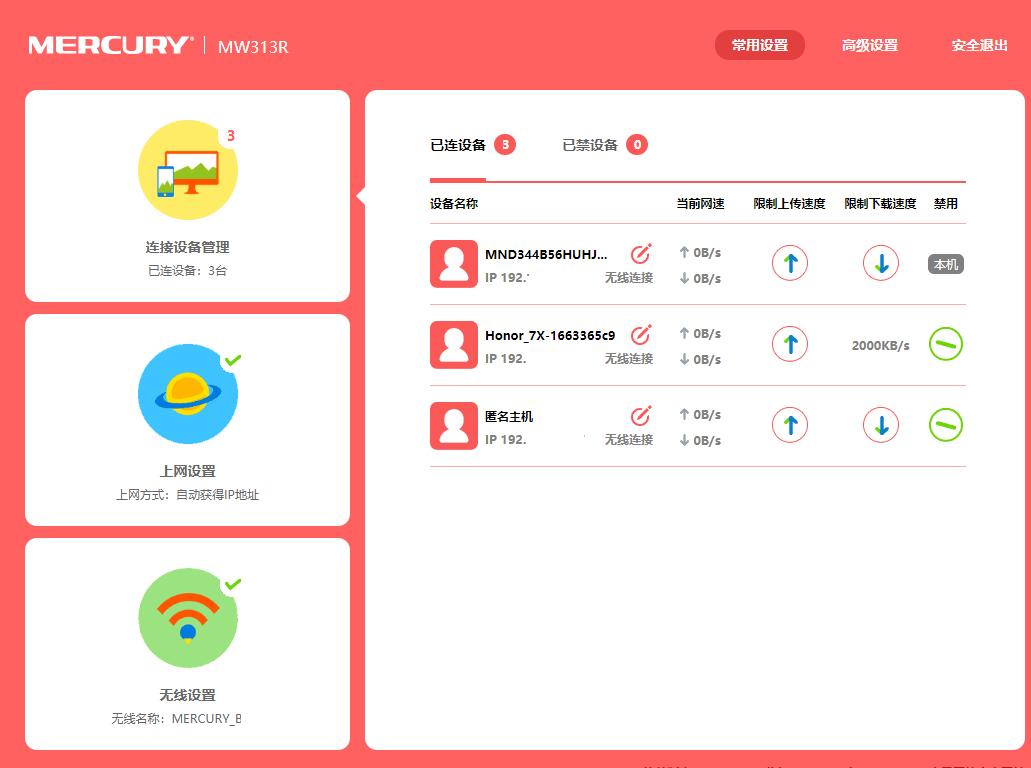Image resolution: width=1031 pixels, height=768 pixels.
Task: Click the WiFi icon in 无线设置 card
Action: (x=187, y=618)
